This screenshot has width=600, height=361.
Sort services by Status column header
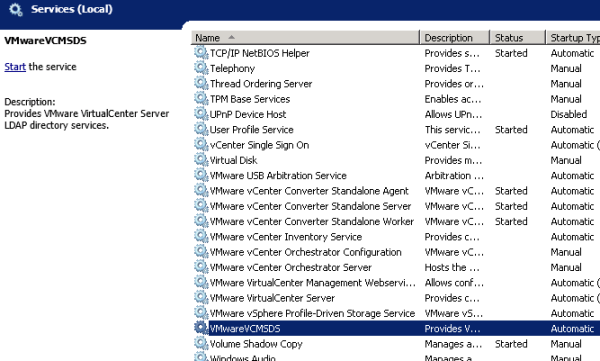(518, 38)
